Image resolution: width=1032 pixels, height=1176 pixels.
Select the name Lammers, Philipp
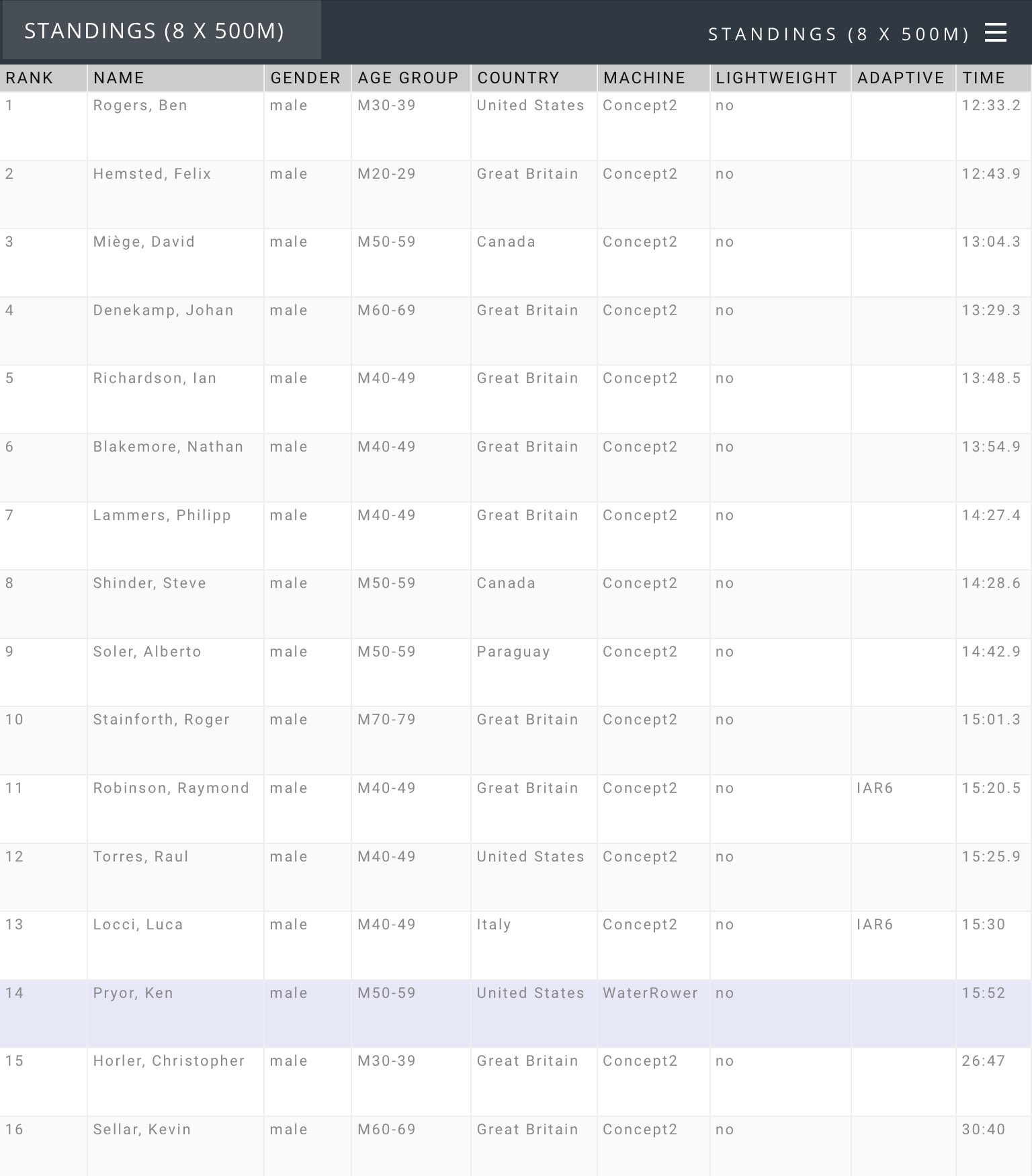[162, 515]
